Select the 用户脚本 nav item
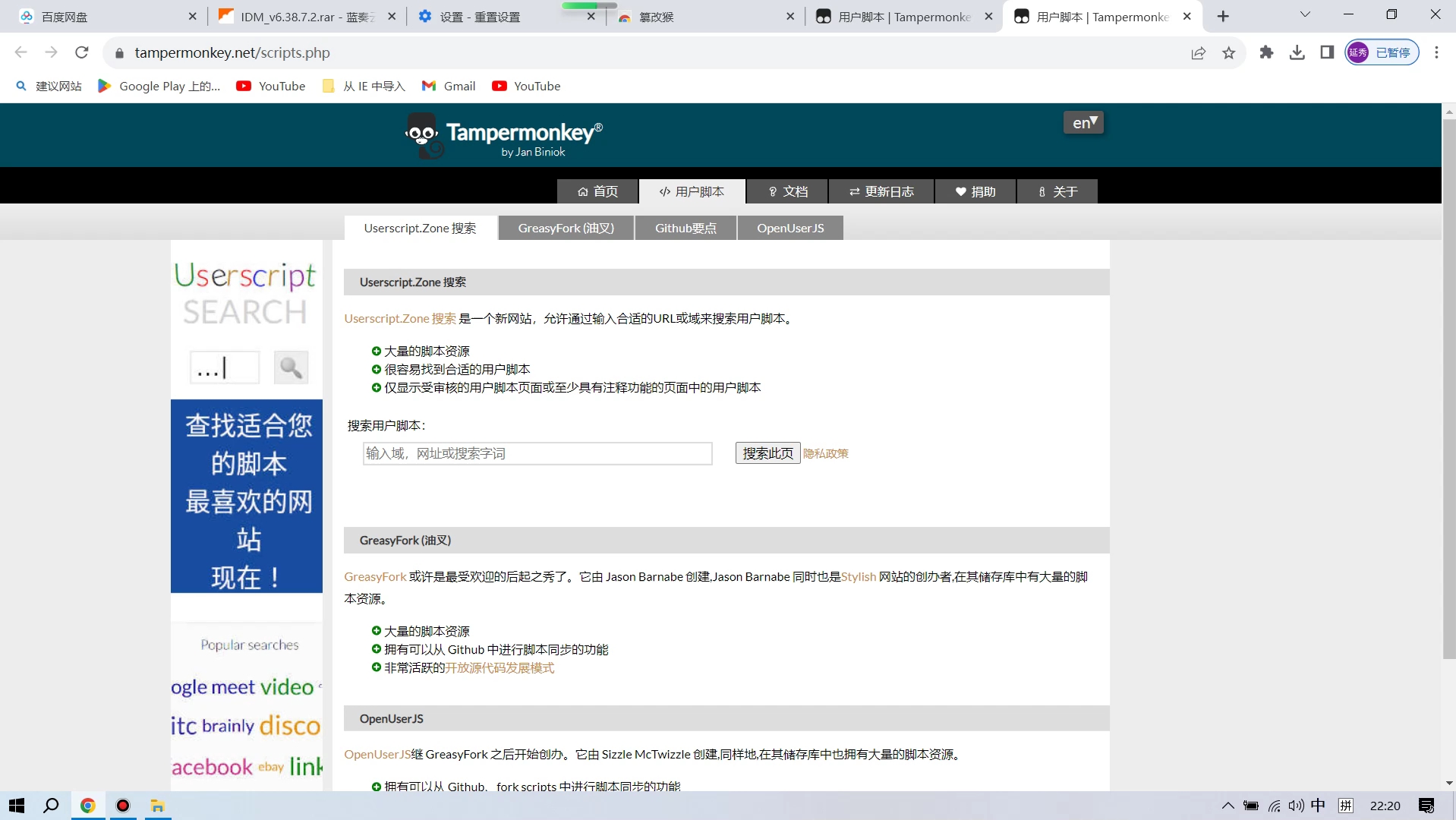The width and height of the screenshot is (1456, 820). click(692, 191)
